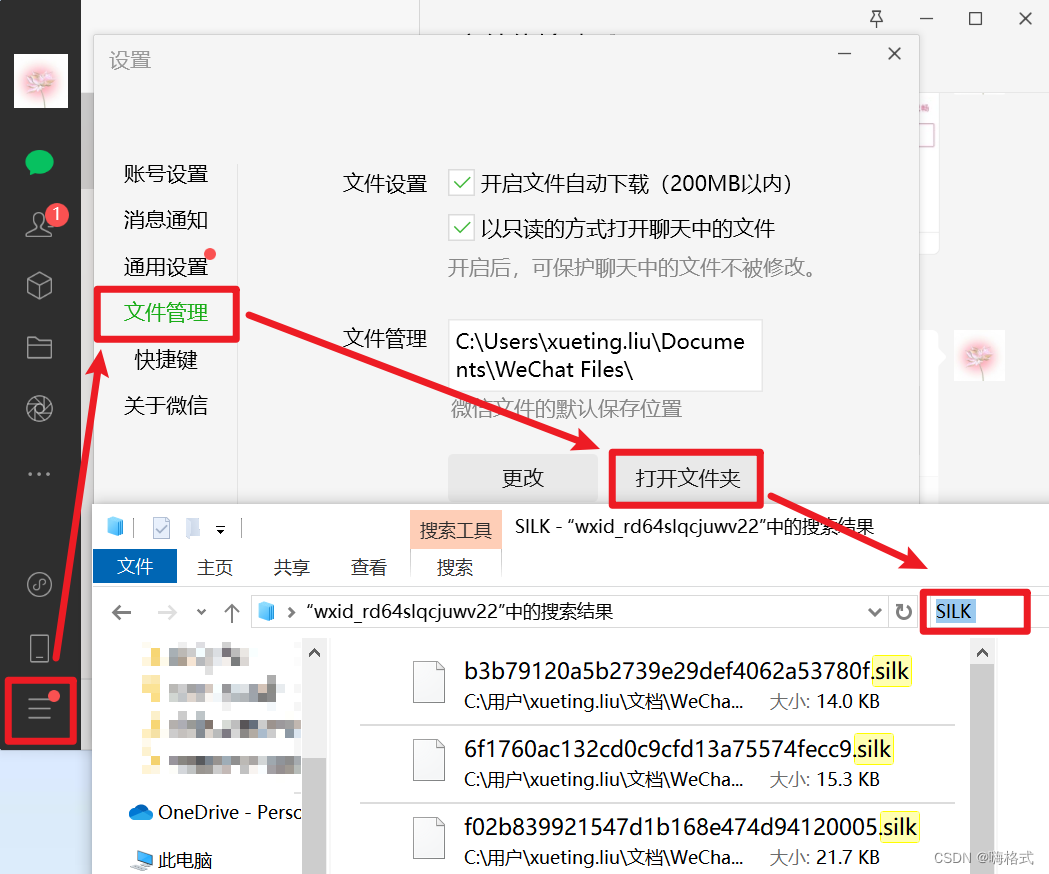Image resolution: width=1049 pixels, height=874 pixels.
Task: Open Favorites cube icon in WeChat sidebar
Action: click(x=39, y=285)
